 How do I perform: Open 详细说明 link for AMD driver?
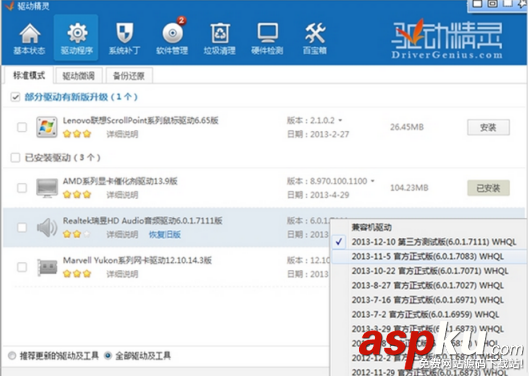(x=122, y=195)
